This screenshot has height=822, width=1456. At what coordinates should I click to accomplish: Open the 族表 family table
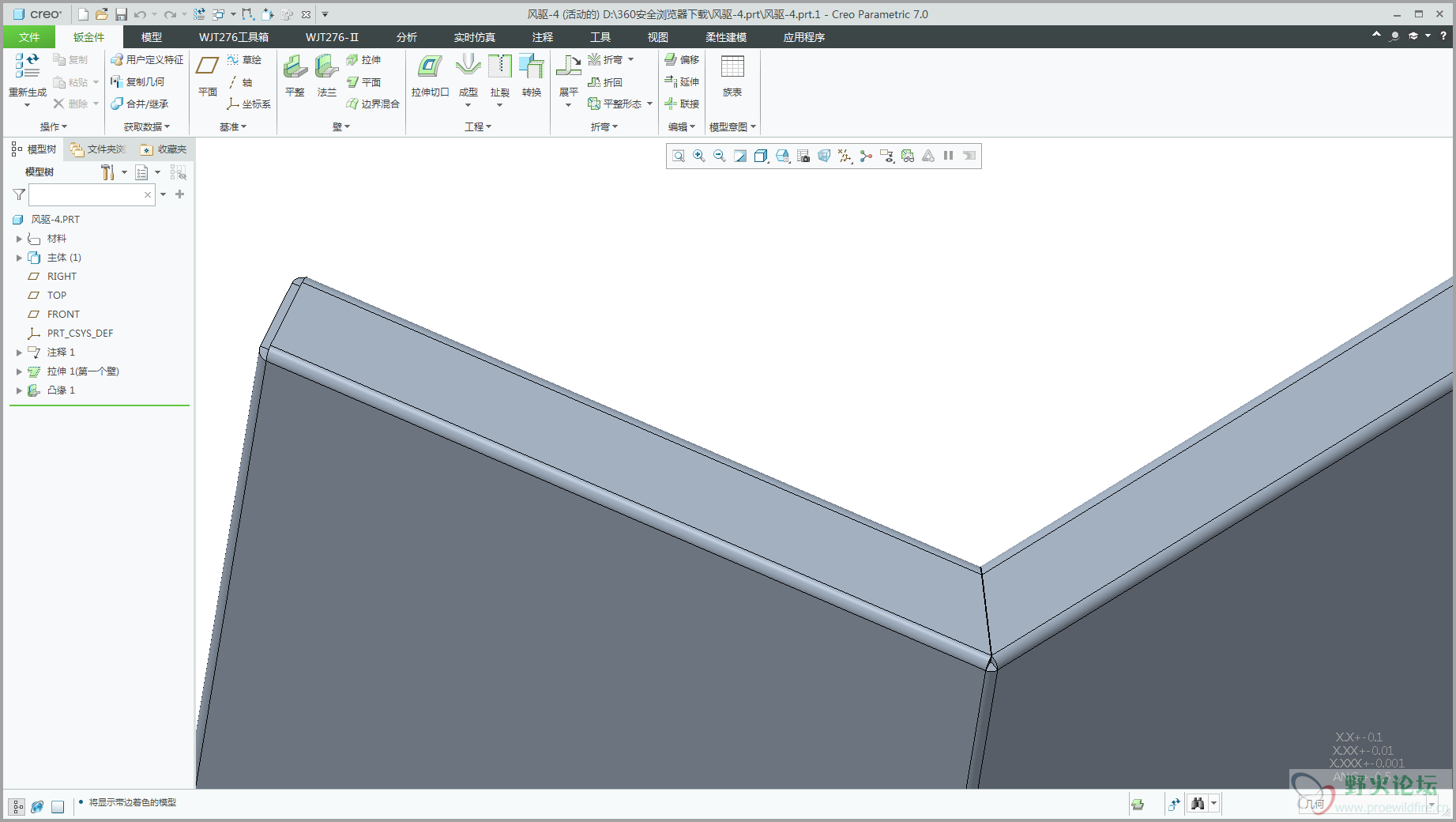click(x=732, y=75)
